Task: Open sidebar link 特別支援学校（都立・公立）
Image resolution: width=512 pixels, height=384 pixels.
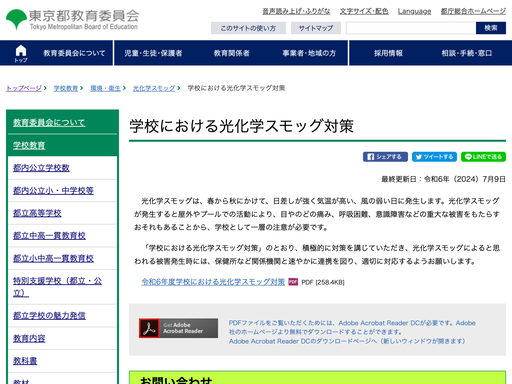Action: [x=57, y=287]
